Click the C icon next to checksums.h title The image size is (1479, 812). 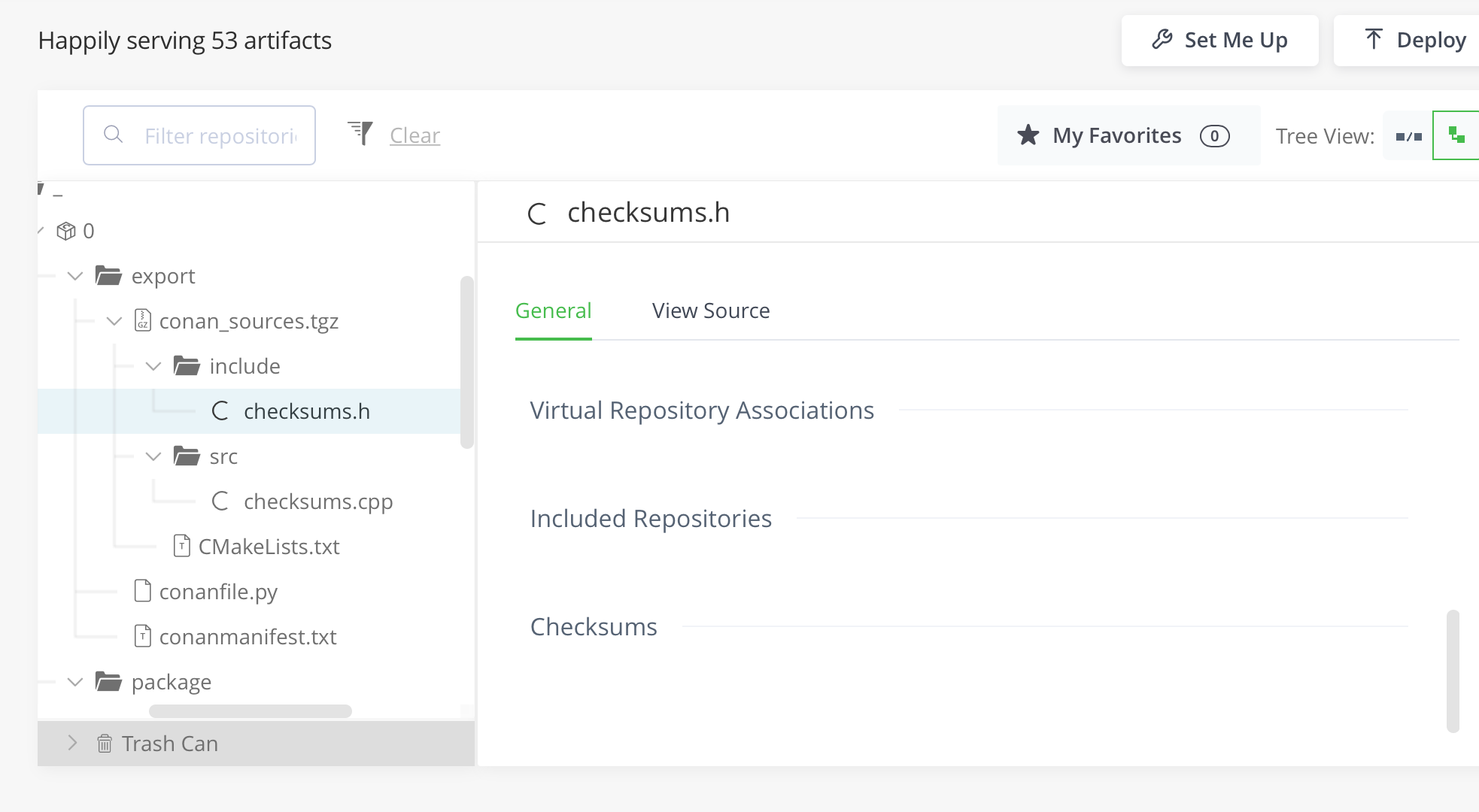tap(537, 214)
